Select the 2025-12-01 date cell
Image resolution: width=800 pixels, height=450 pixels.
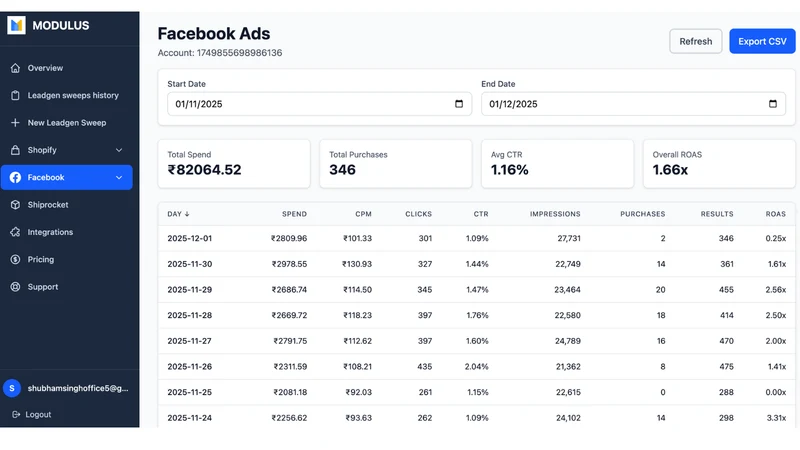189,238
